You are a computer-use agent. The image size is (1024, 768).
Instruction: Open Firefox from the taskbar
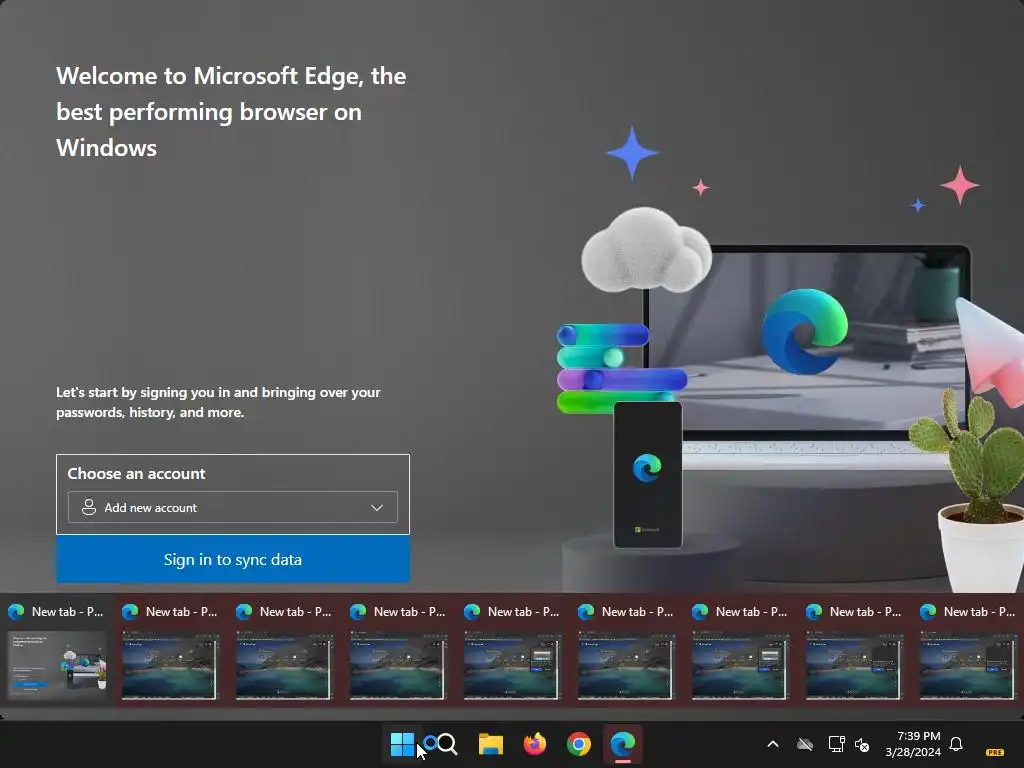pos(534,744)
